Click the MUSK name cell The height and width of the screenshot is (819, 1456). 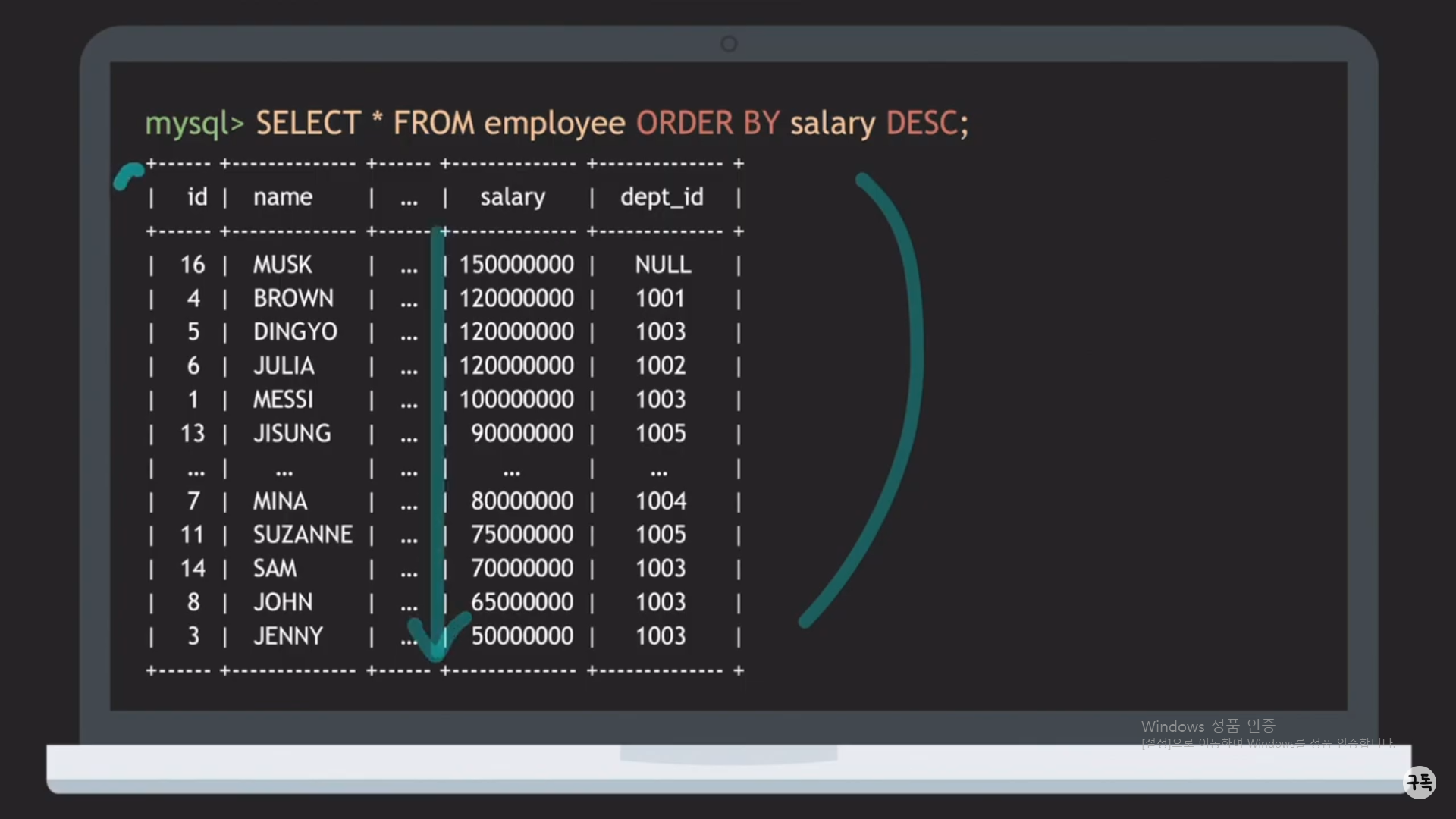[282, 265]
